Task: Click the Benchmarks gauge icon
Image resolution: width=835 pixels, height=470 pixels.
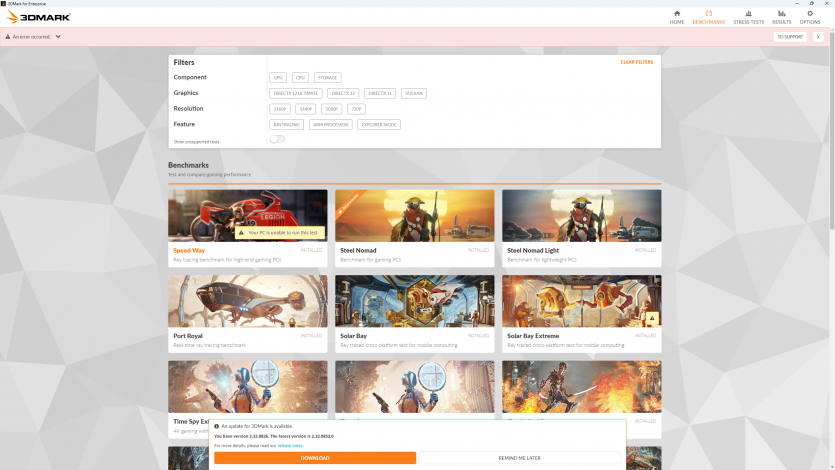Action: click(708, 14)
